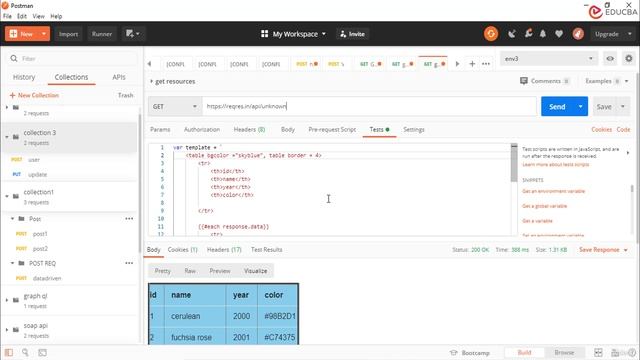Open the Test Results tab
640x360 pixels.
(267, 249)
